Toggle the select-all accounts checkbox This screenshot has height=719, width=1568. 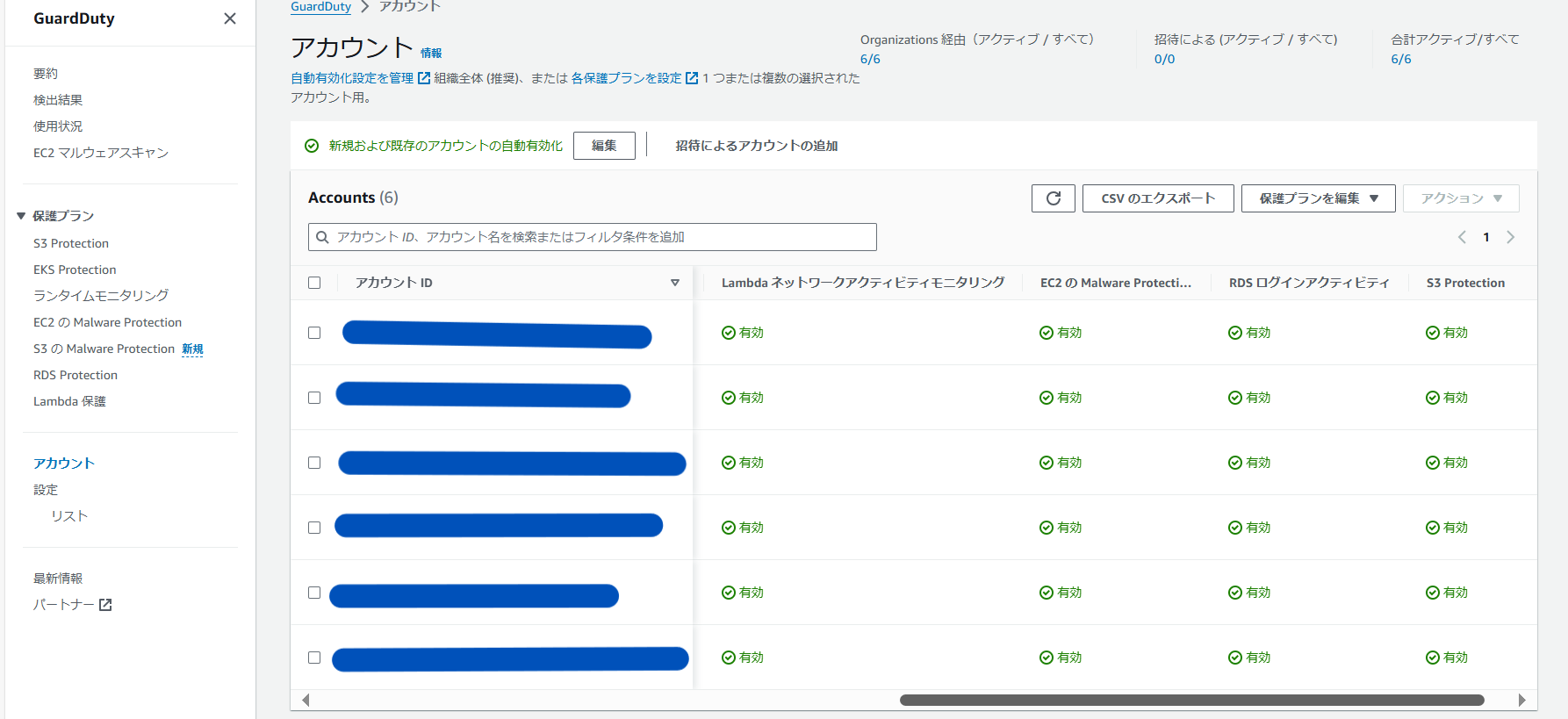pyautogui.click(x=314, y=283)
